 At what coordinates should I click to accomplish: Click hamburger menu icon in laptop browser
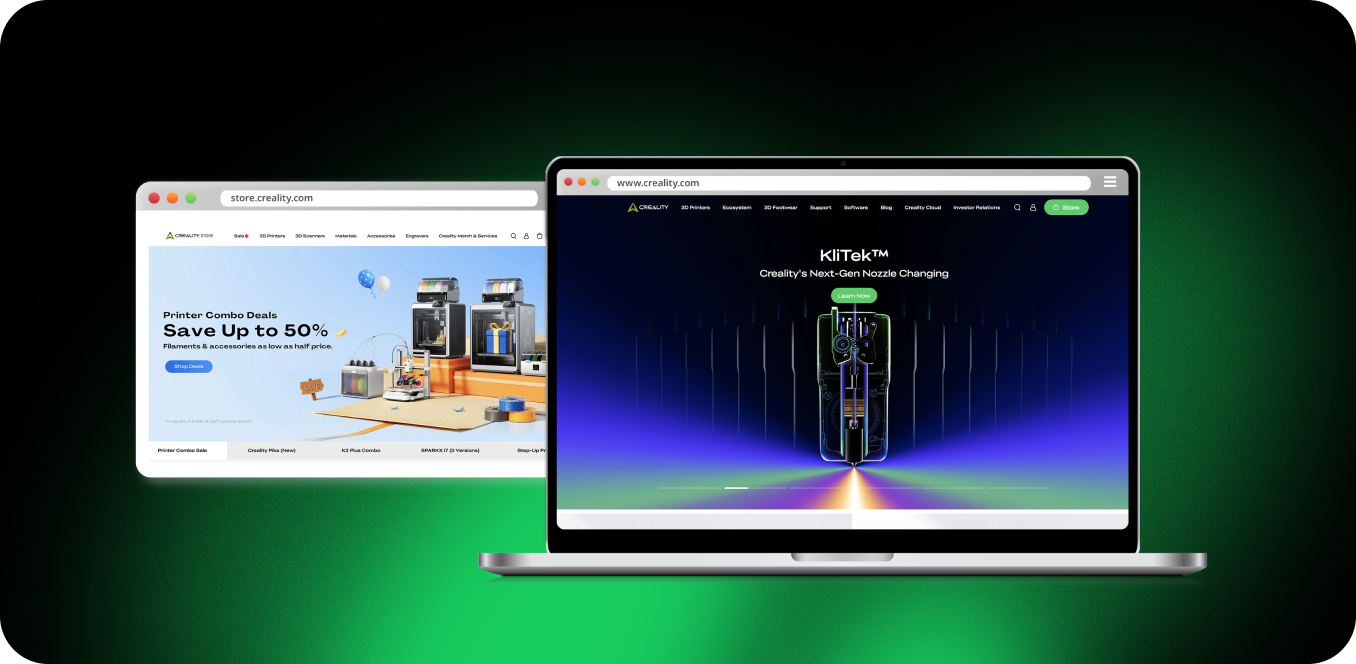tap(1110, 182)
